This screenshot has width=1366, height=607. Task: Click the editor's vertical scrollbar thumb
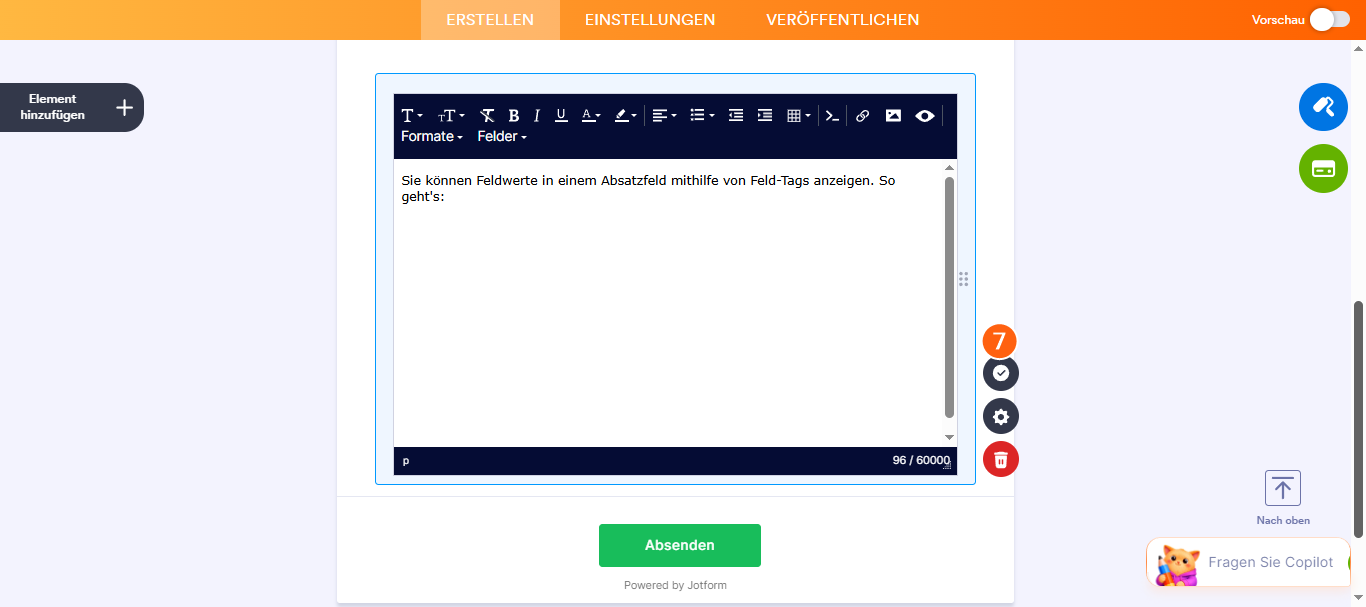(x=950, y=297)
